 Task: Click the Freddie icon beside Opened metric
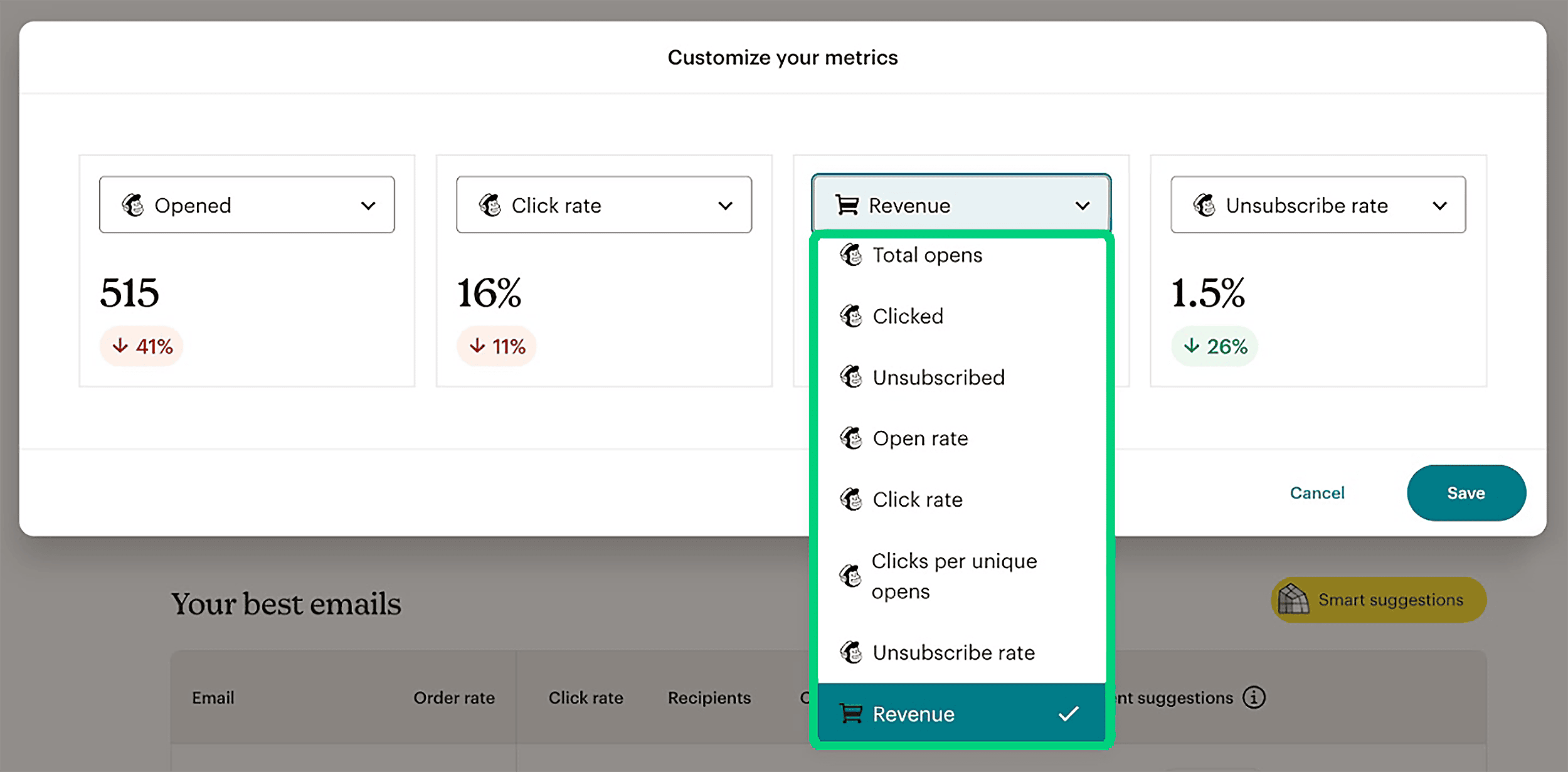coord(134,204)
